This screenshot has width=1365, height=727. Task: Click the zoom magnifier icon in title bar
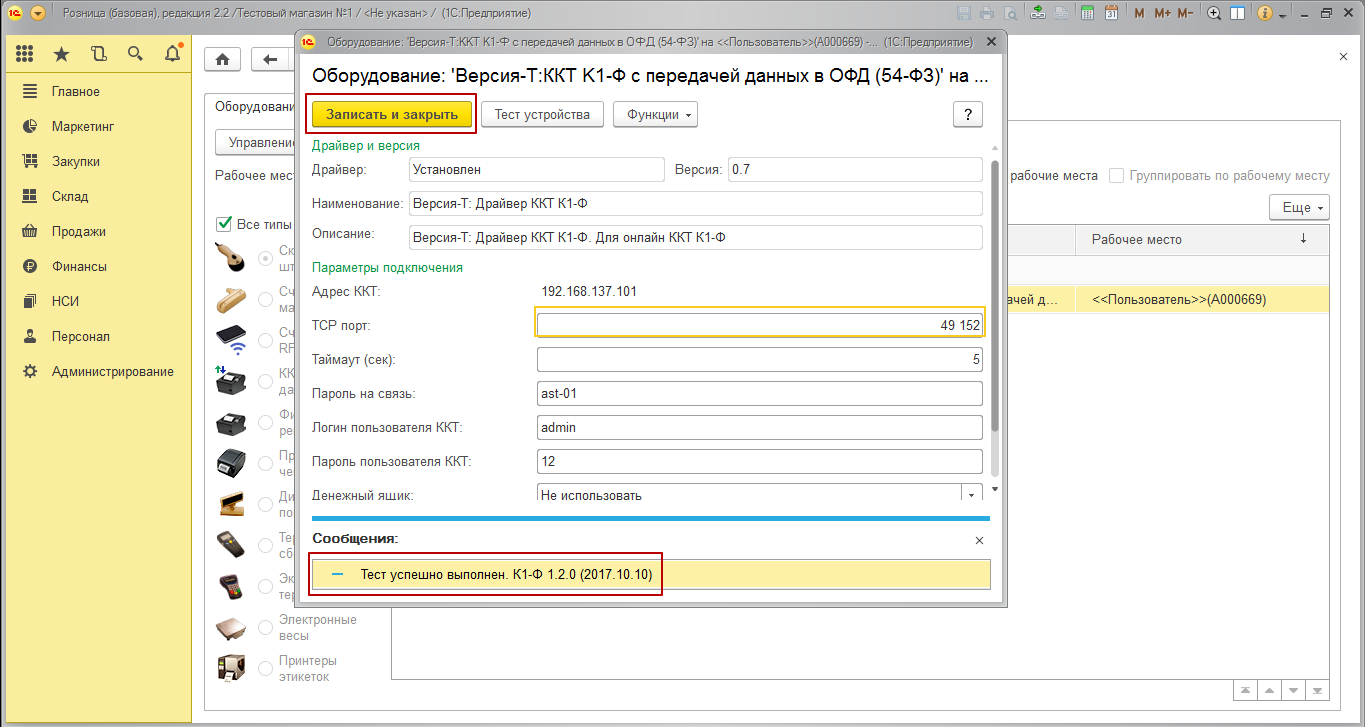point(1214,14)
